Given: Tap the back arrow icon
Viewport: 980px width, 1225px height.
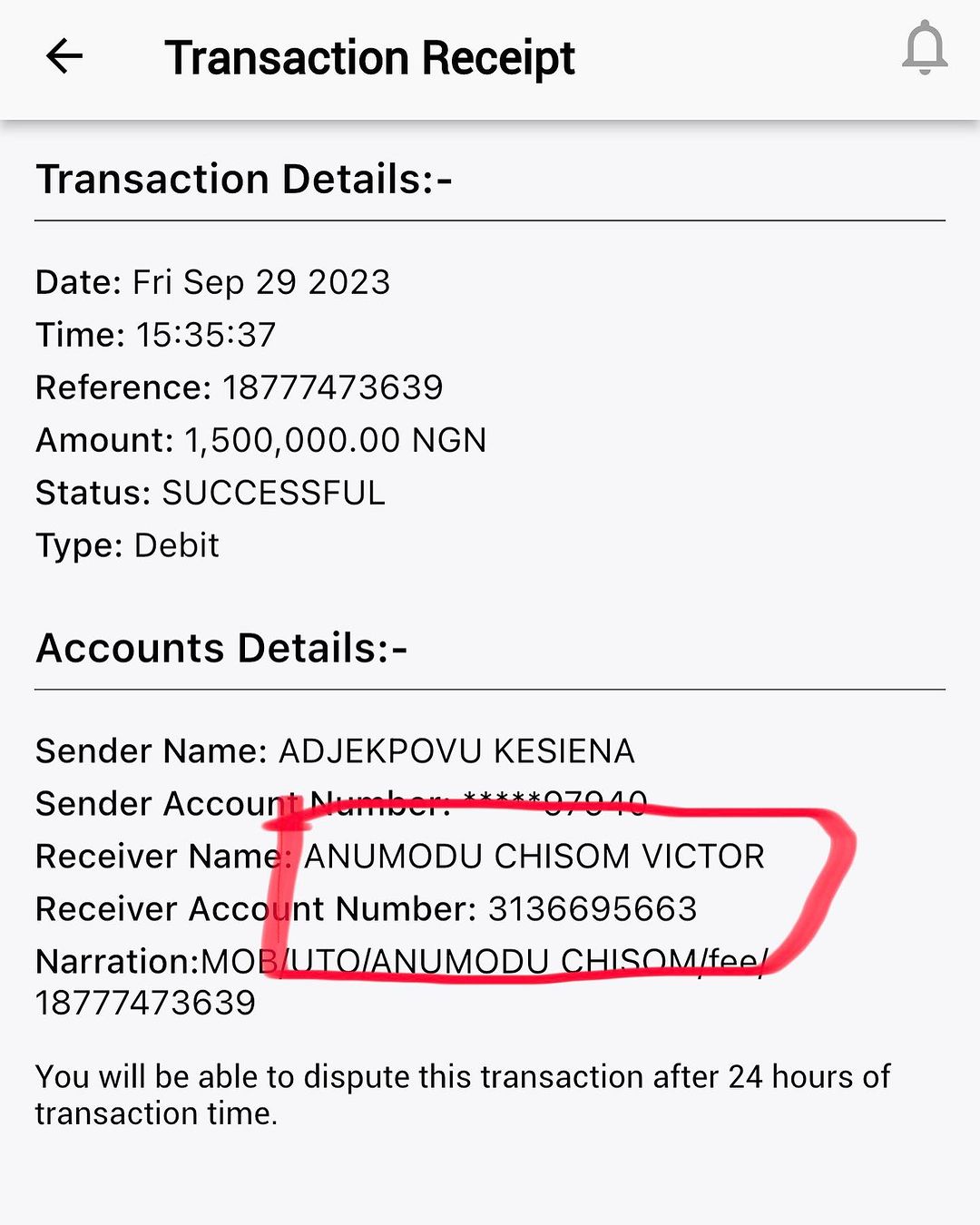Looking at the screenshot, I should tap(64, 57).
